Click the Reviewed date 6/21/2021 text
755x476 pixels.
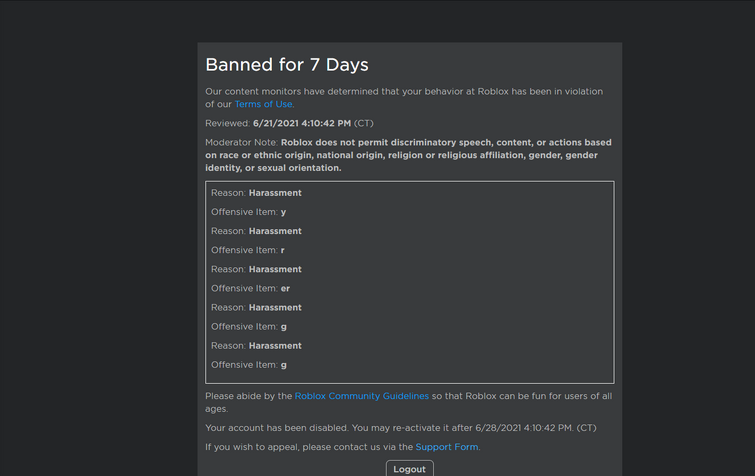point(301,123)
